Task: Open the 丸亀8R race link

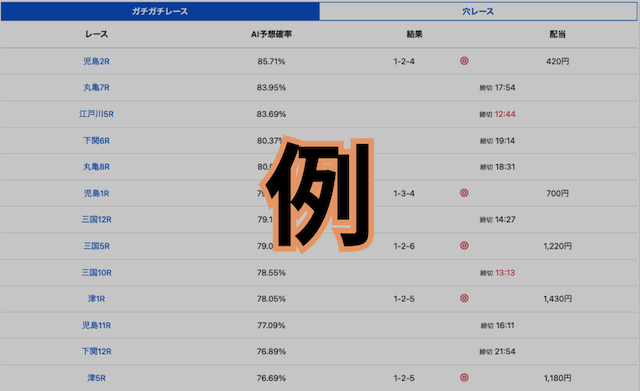Action: 96,167
